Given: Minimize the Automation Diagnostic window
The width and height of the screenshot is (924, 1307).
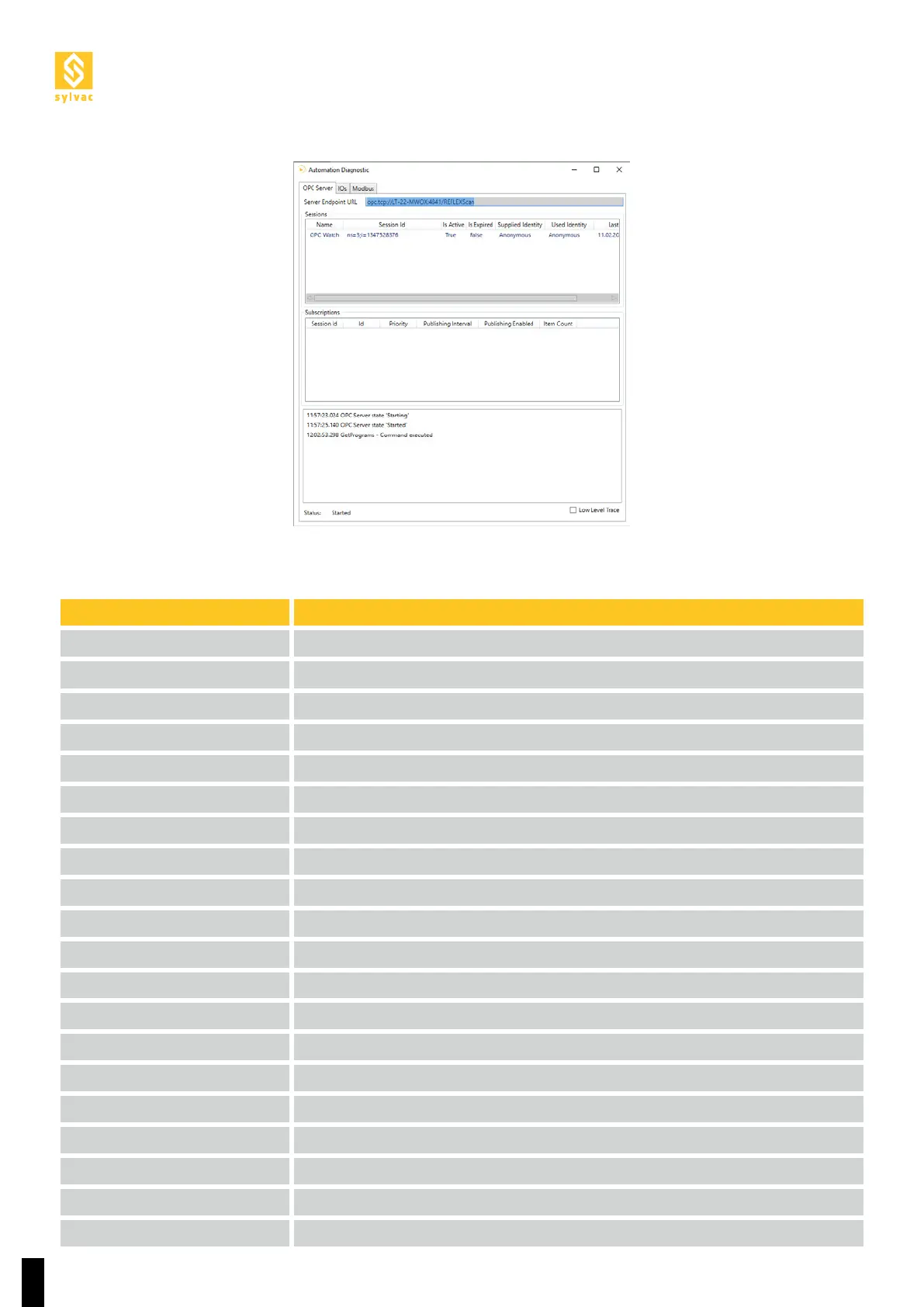Looking at the screenshot, I should [x=574, y=169].
